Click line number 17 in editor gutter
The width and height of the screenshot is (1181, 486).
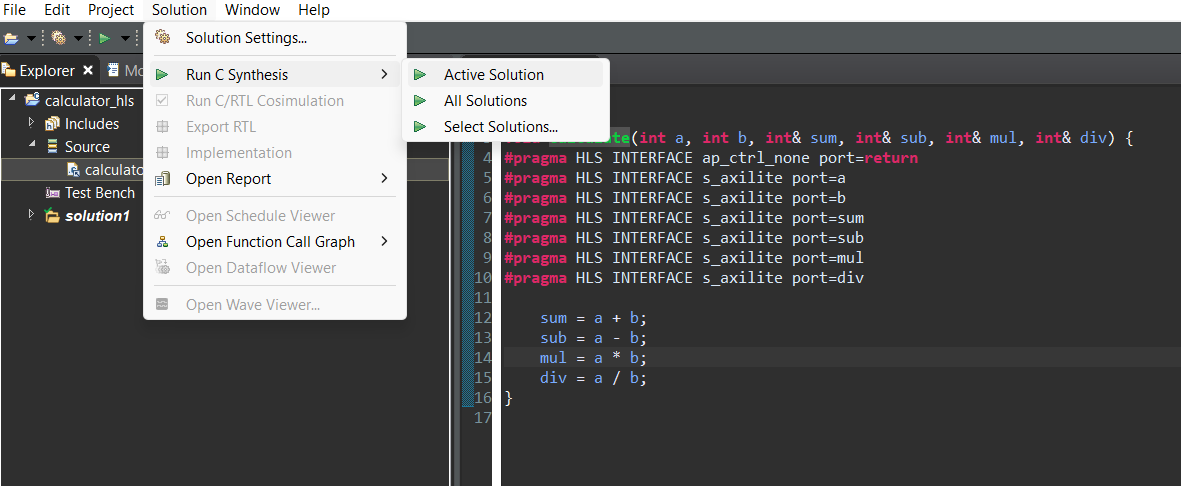tap(482, 417)
